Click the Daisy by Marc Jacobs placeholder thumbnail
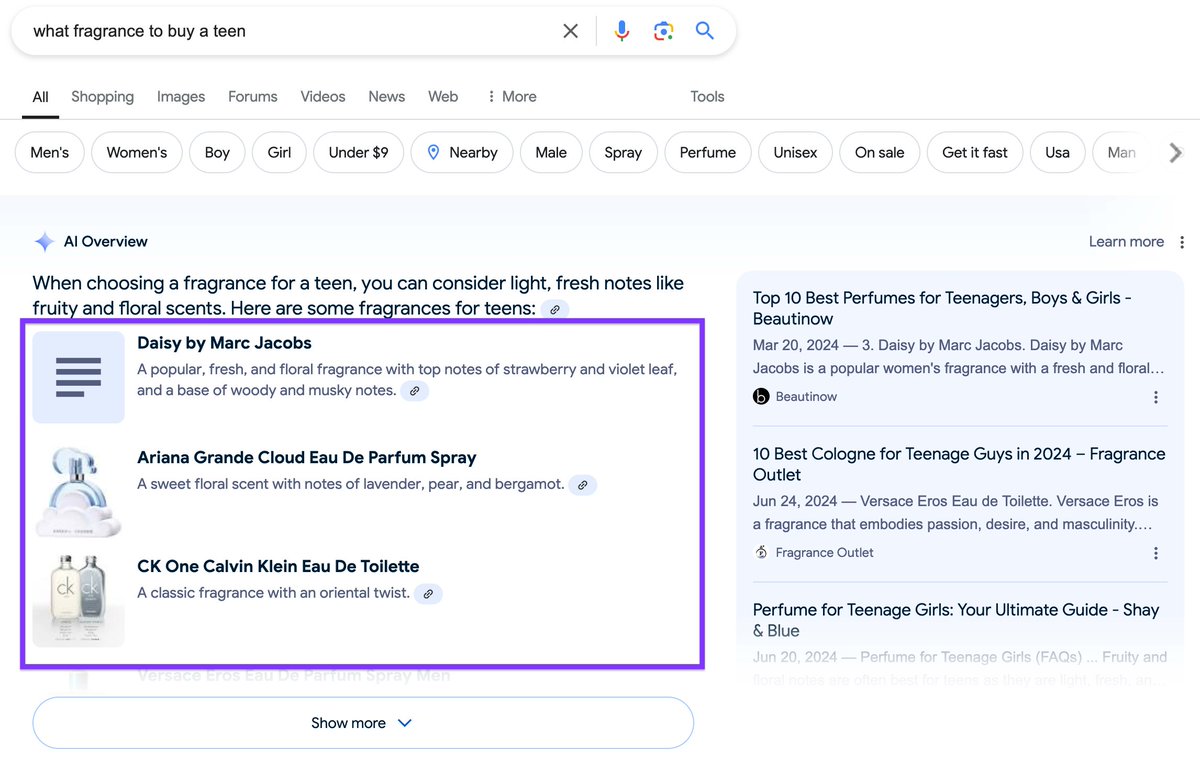The height and width of the screenshot is (761, 1200). 79,377
